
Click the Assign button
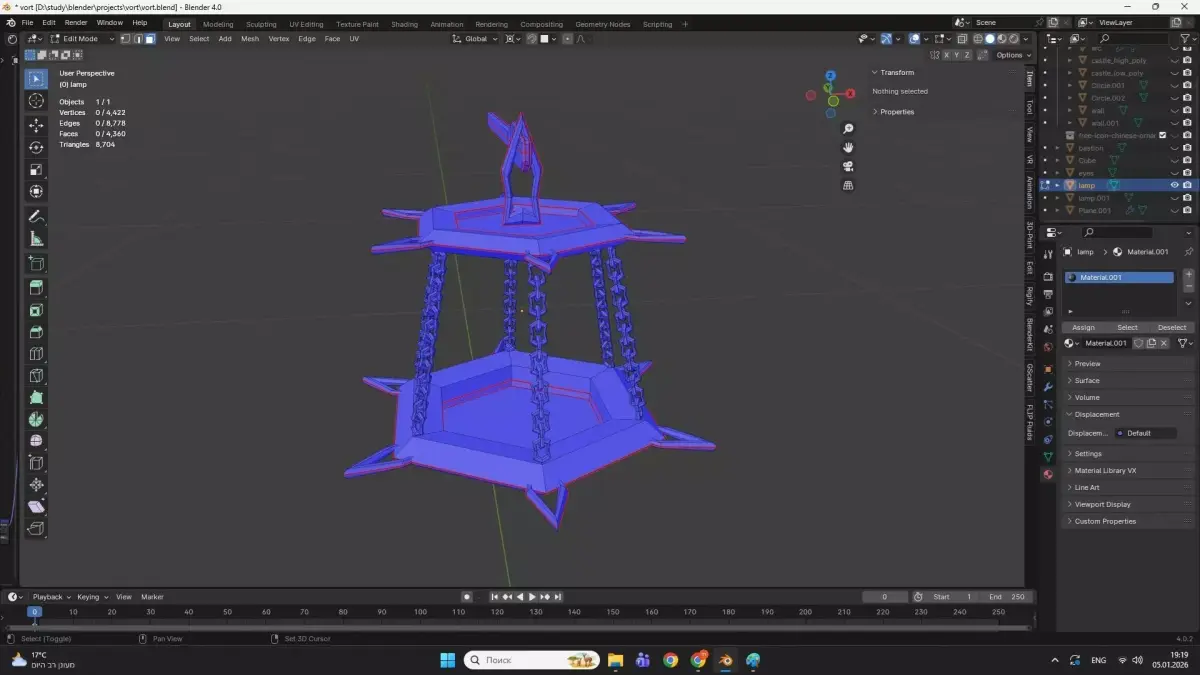[1083, 327]
